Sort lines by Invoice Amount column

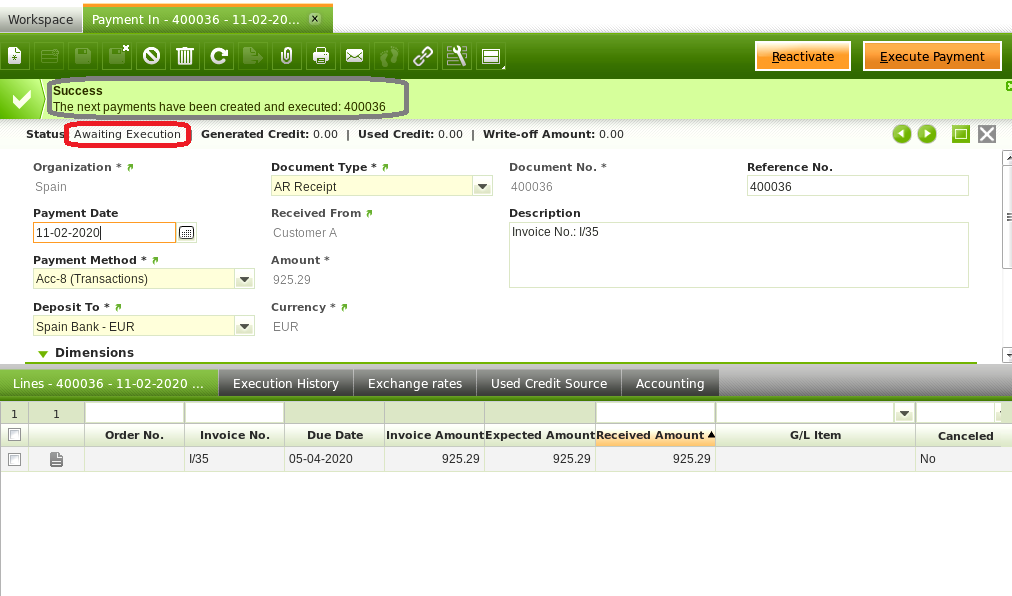click(x=434, y=435)
